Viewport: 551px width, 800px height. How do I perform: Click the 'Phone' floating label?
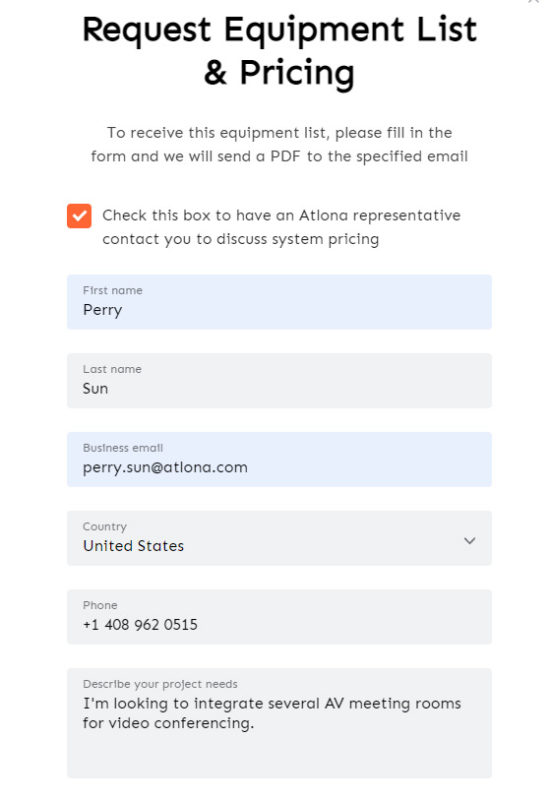[100, 605]
